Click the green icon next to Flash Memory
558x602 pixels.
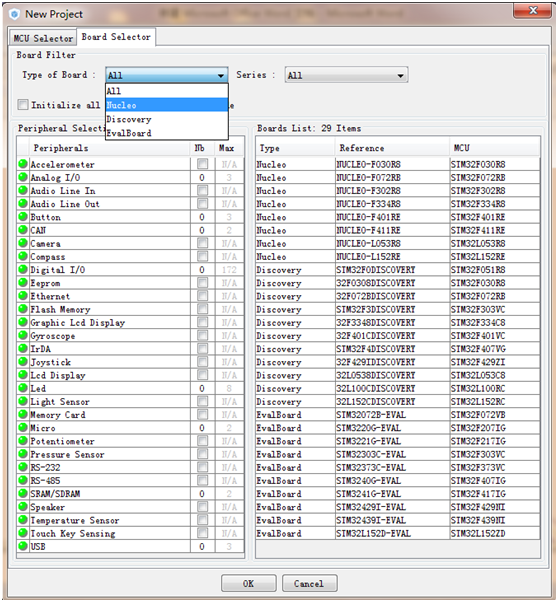(x=23, y=309)
